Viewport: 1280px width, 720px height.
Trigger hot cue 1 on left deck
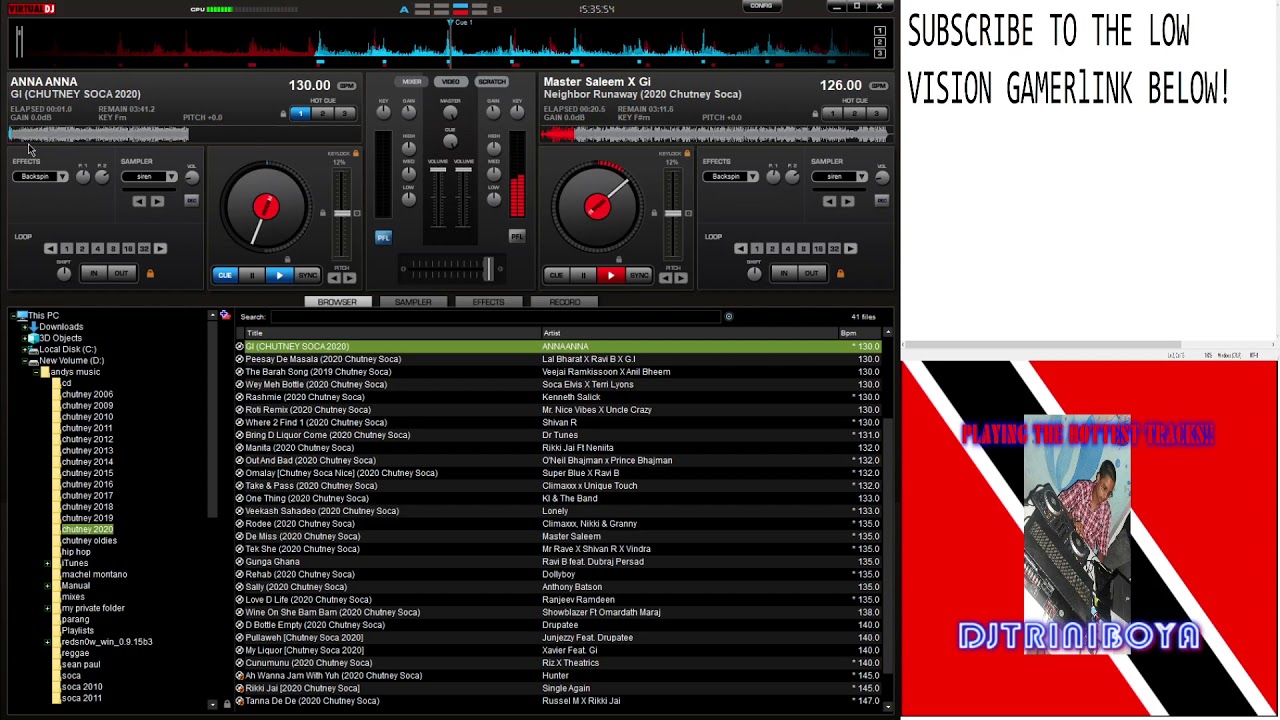(300, 114)
